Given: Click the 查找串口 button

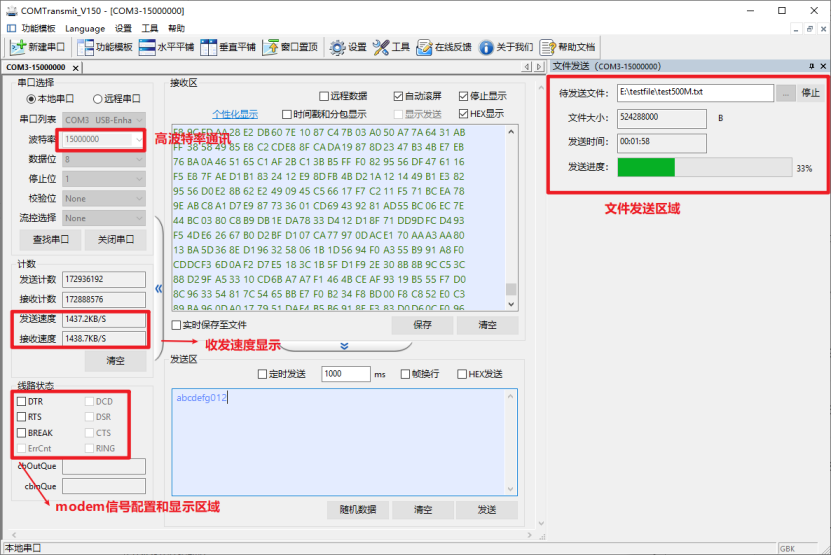Looking at the screenshot, I should (x=50, y=240).
